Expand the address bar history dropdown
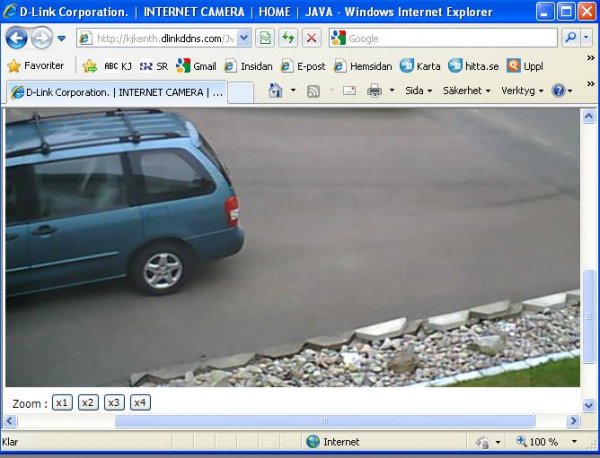 244,38
